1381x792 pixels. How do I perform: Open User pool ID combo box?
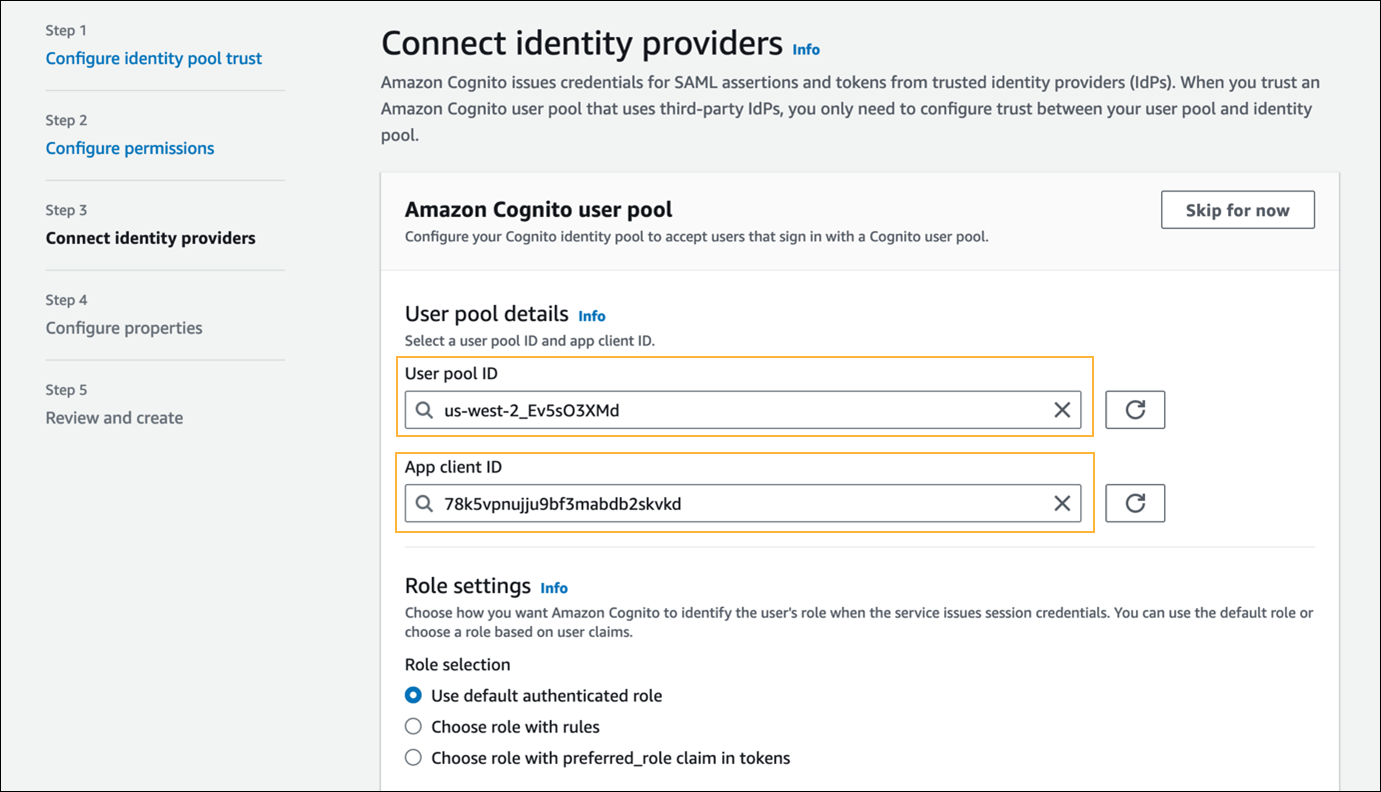743,410
